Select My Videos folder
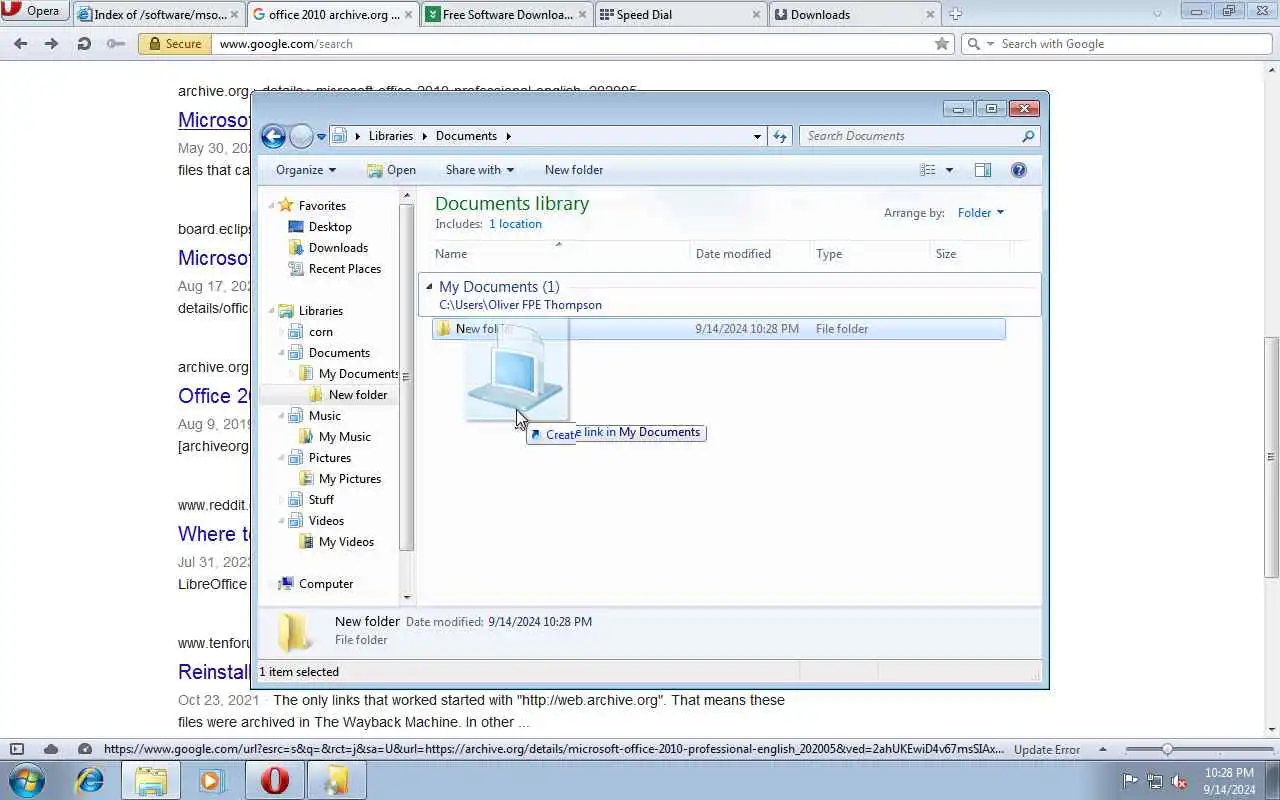 click(x=346, y=541)
